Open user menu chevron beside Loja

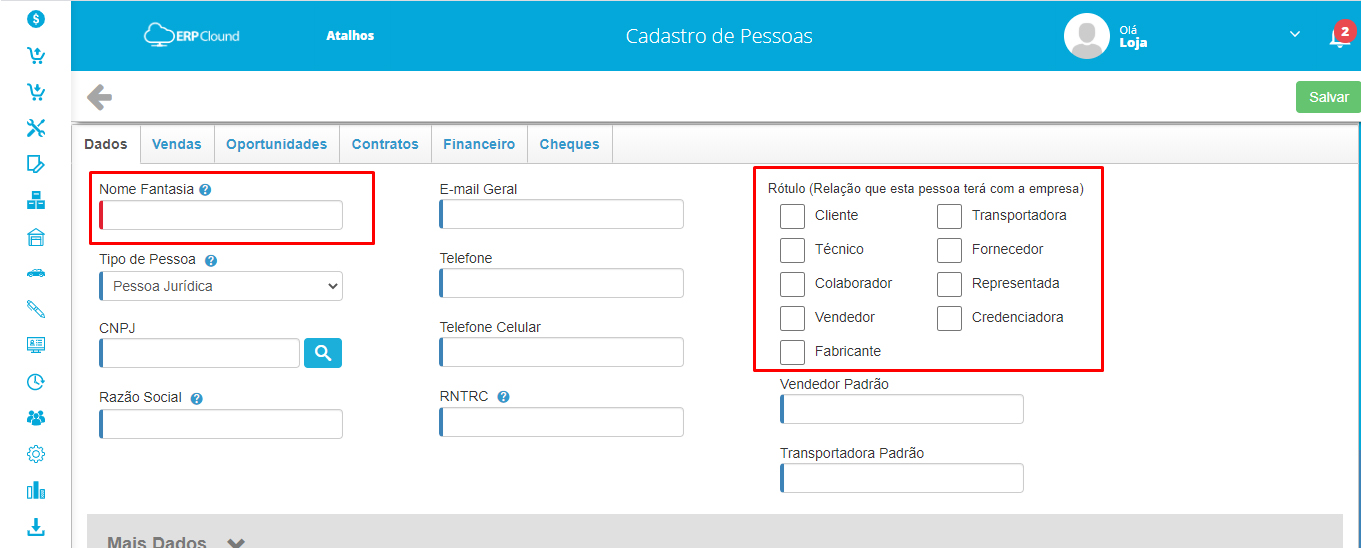[x=1295, y=35]
